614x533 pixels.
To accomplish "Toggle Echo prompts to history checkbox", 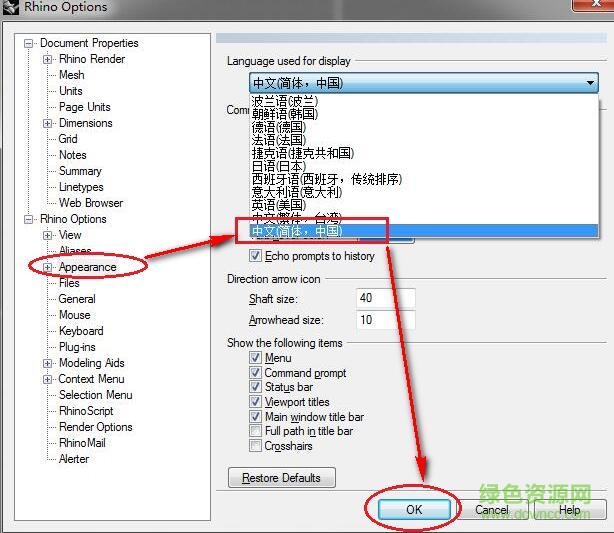I will point(255,256).
